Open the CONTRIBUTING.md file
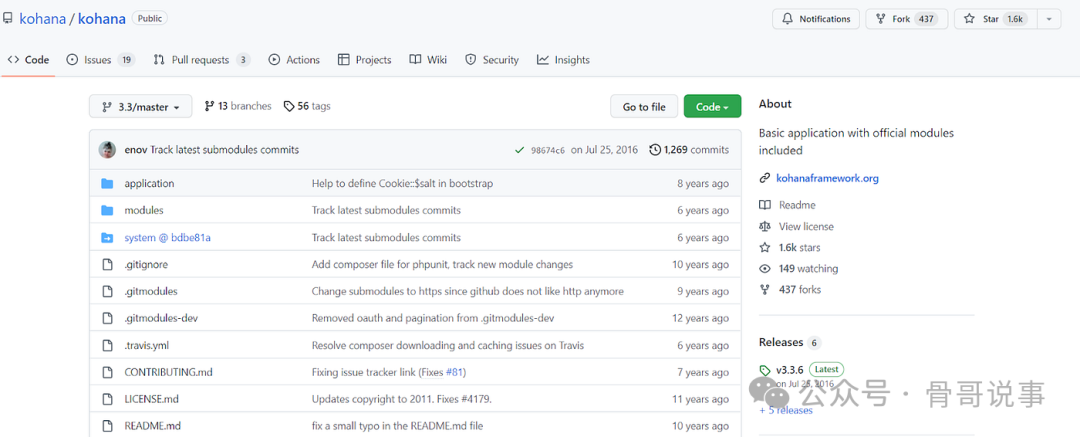The height and width of the screenshot is (437, 1080). coord(169,372)
